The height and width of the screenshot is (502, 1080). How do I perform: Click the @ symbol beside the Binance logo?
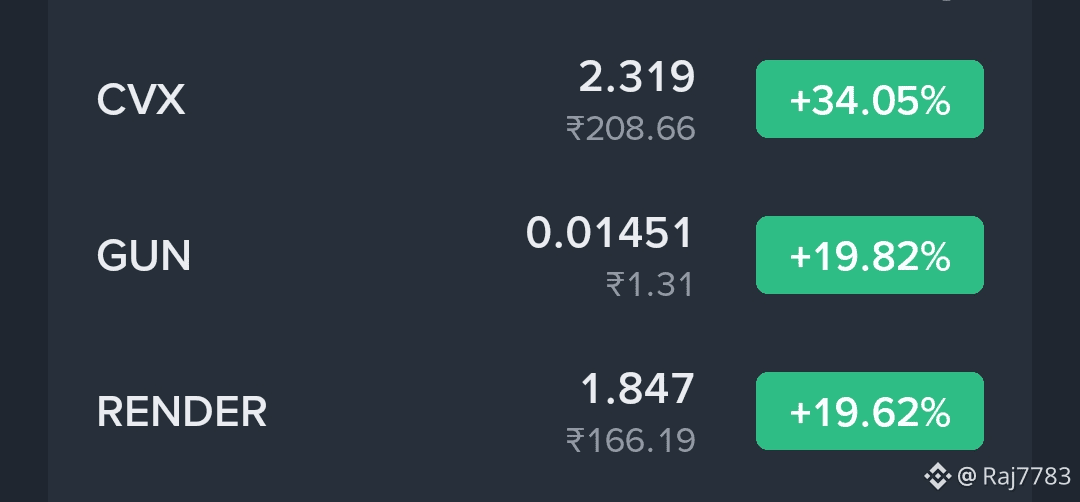pyautogui.click(x=966, y=476)
